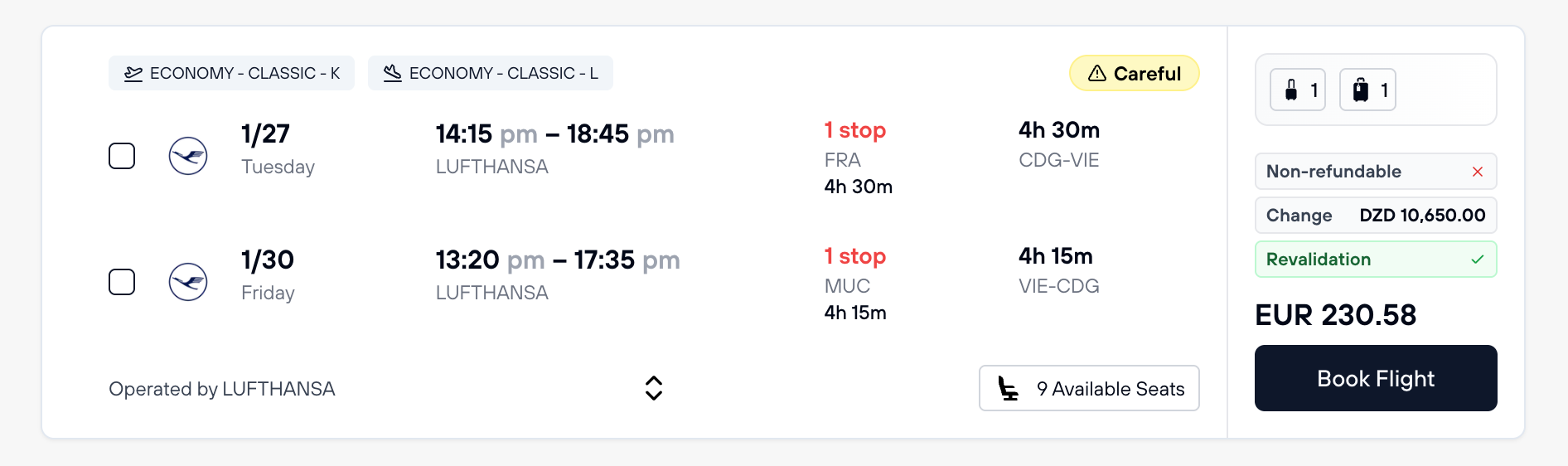
Task: Click the warning triangle icon in Careful badge
Action: (1097, 74)
